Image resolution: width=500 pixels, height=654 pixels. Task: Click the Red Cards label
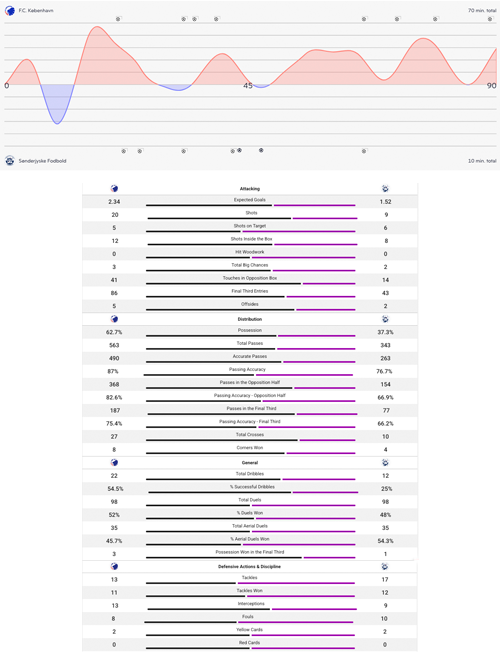tap(249, 643)
